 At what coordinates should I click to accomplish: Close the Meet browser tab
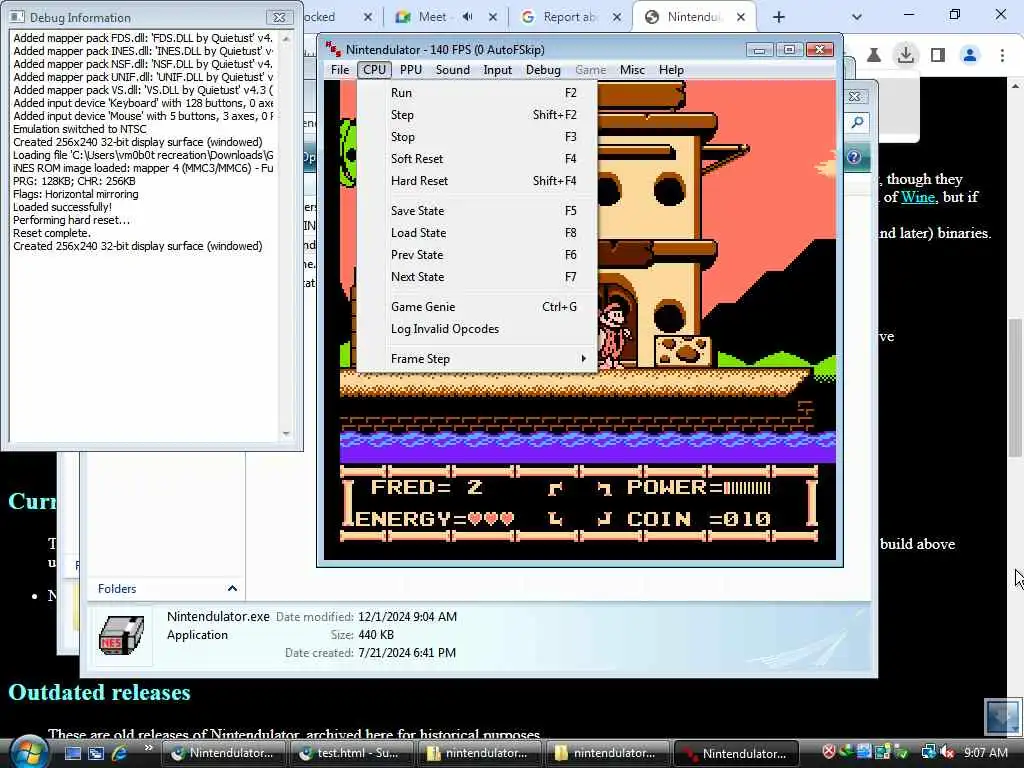pyautogui.click(x=493, y=17)
